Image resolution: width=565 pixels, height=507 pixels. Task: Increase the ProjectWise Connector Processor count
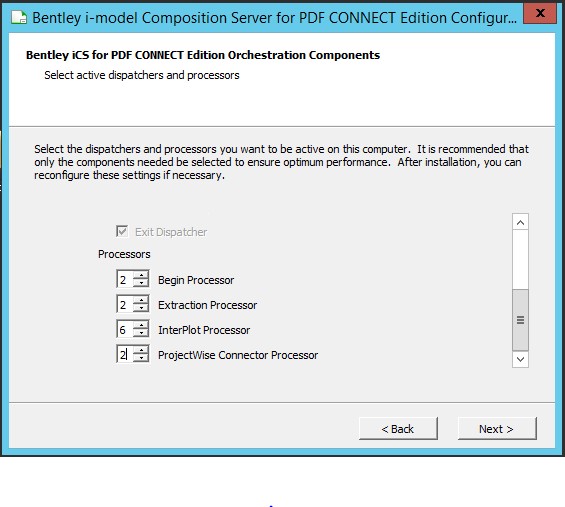(x=141, y=350)
